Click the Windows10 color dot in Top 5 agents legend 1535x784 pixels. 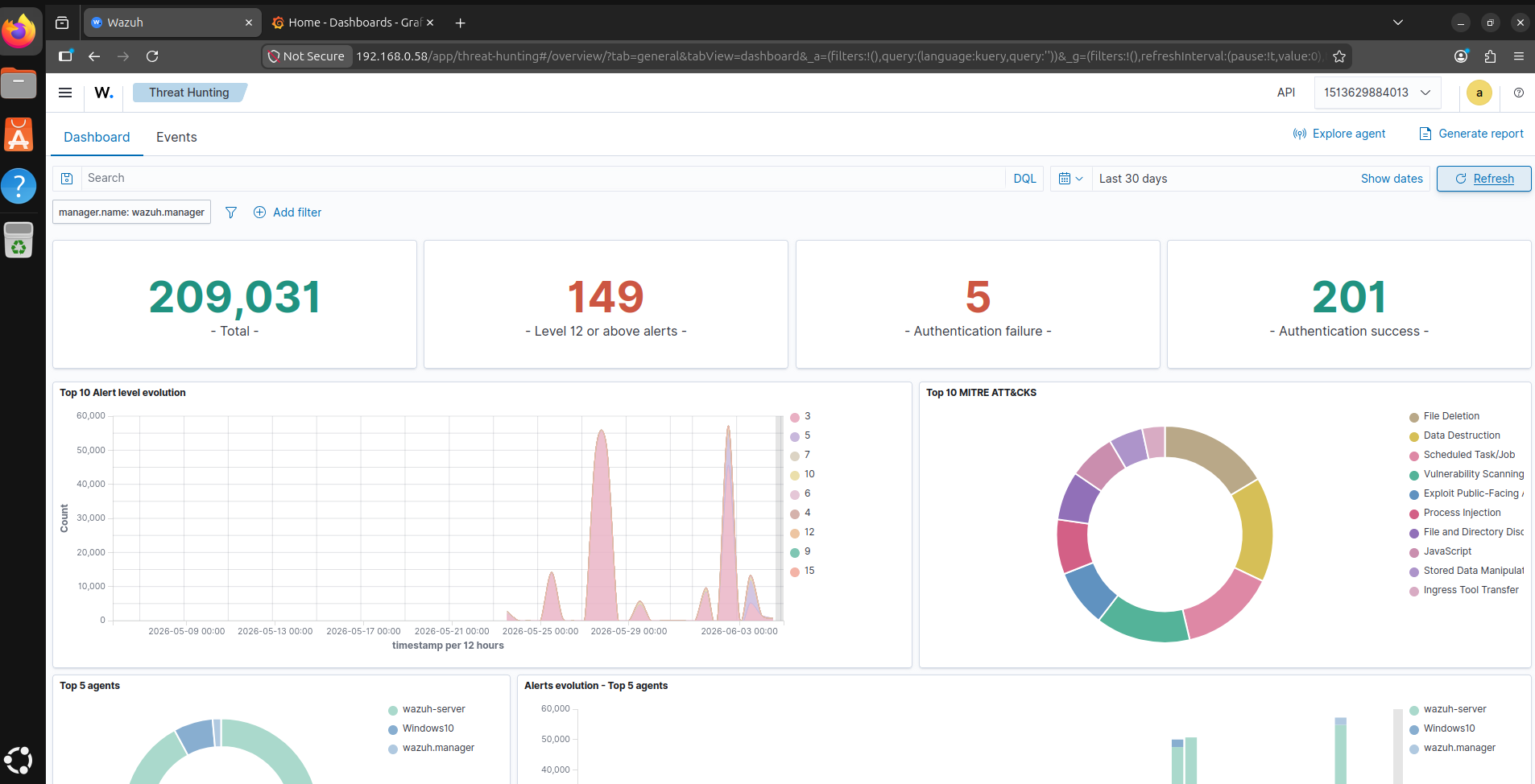click(393, 729)
